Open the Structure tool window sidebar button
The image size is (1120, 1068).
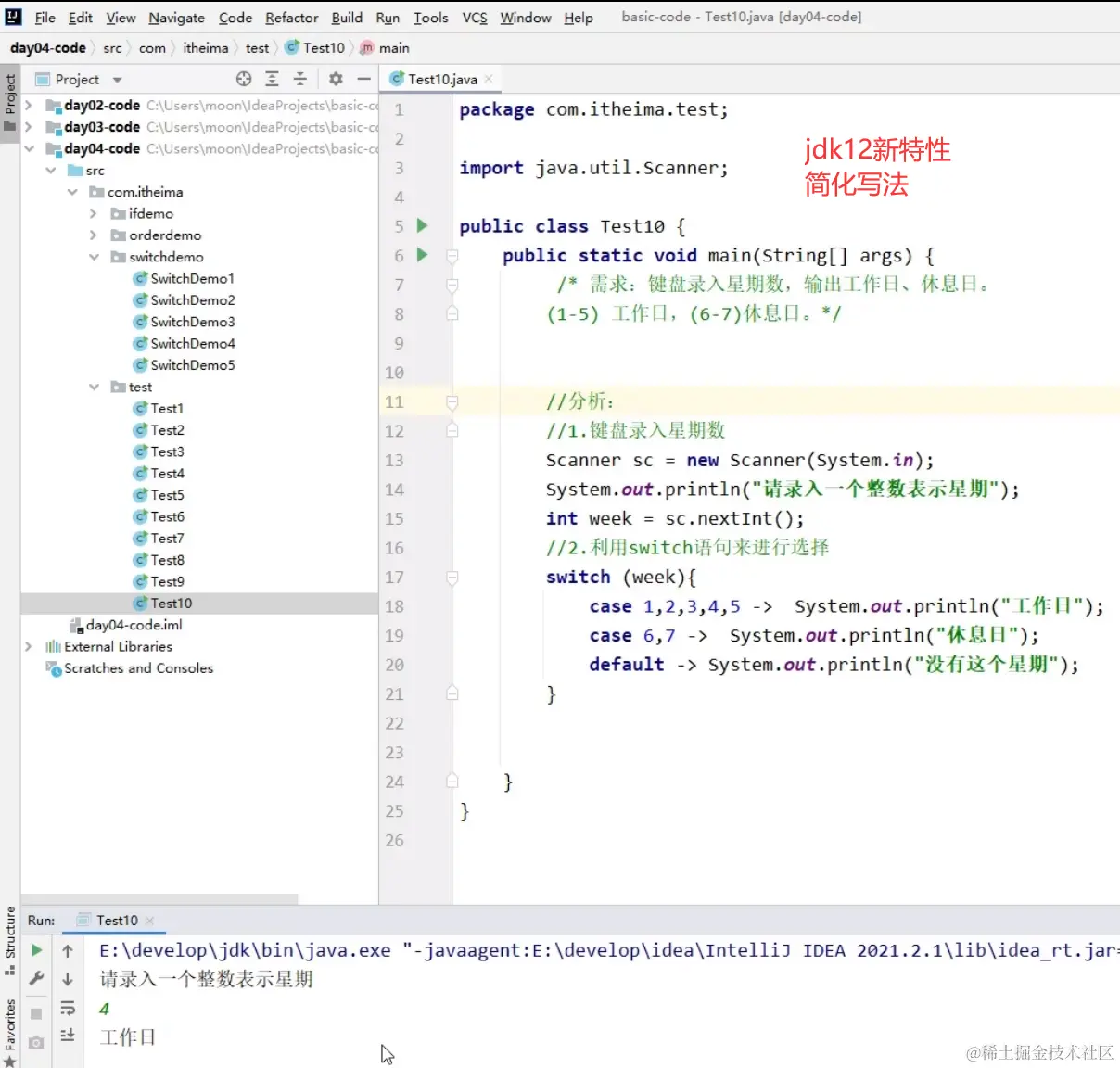coord(10,940)
